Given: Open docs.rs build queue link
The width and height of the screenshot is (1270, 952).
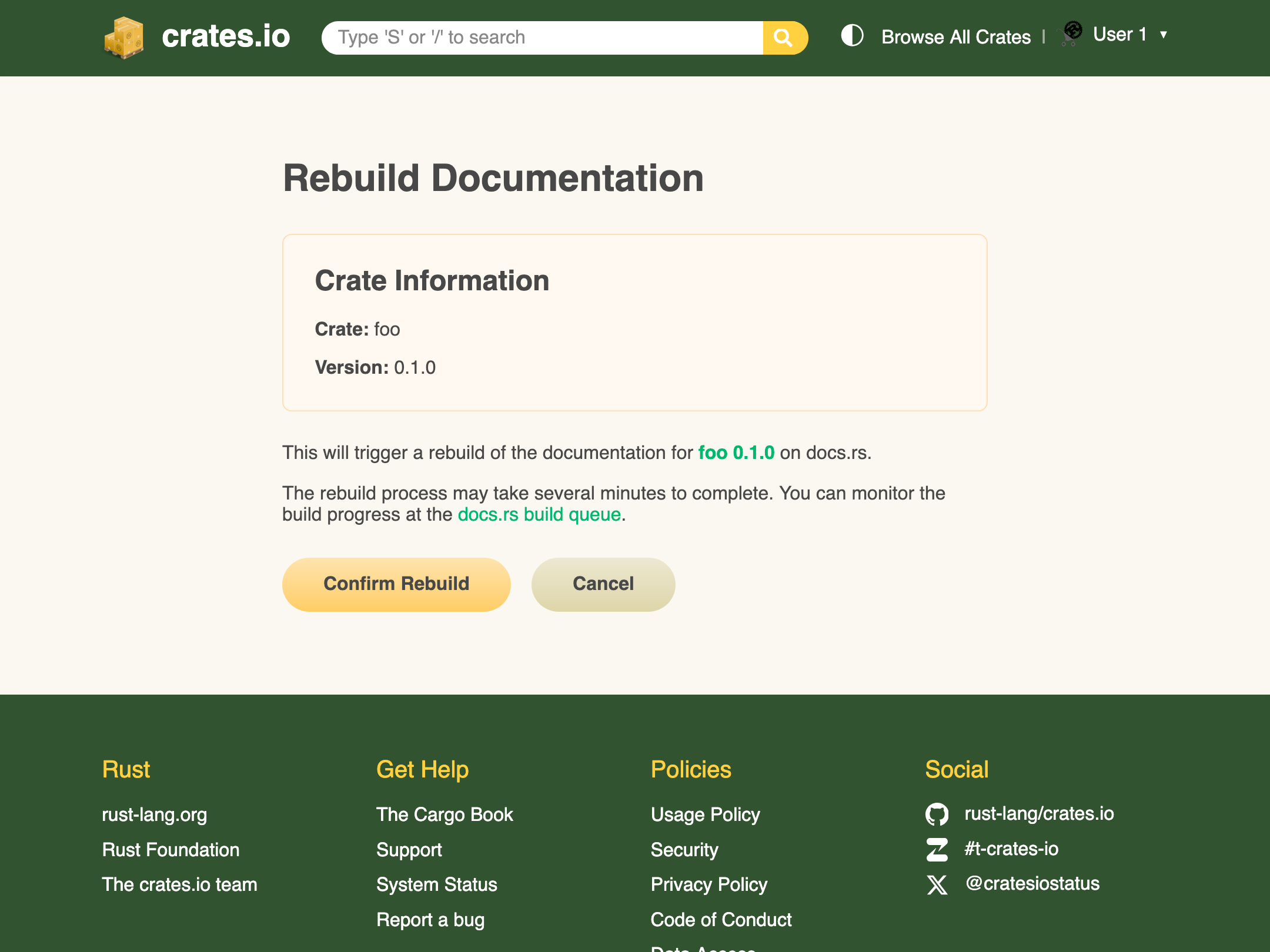Looking at the screenshot, I should (x=539, y=514).
